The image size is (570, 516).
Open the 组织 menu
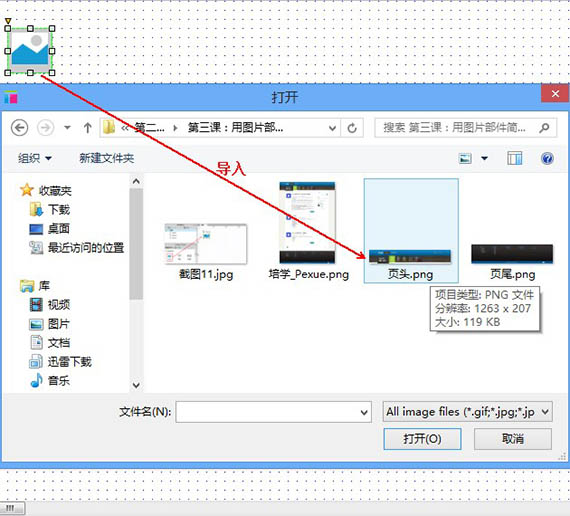(35, 158)
